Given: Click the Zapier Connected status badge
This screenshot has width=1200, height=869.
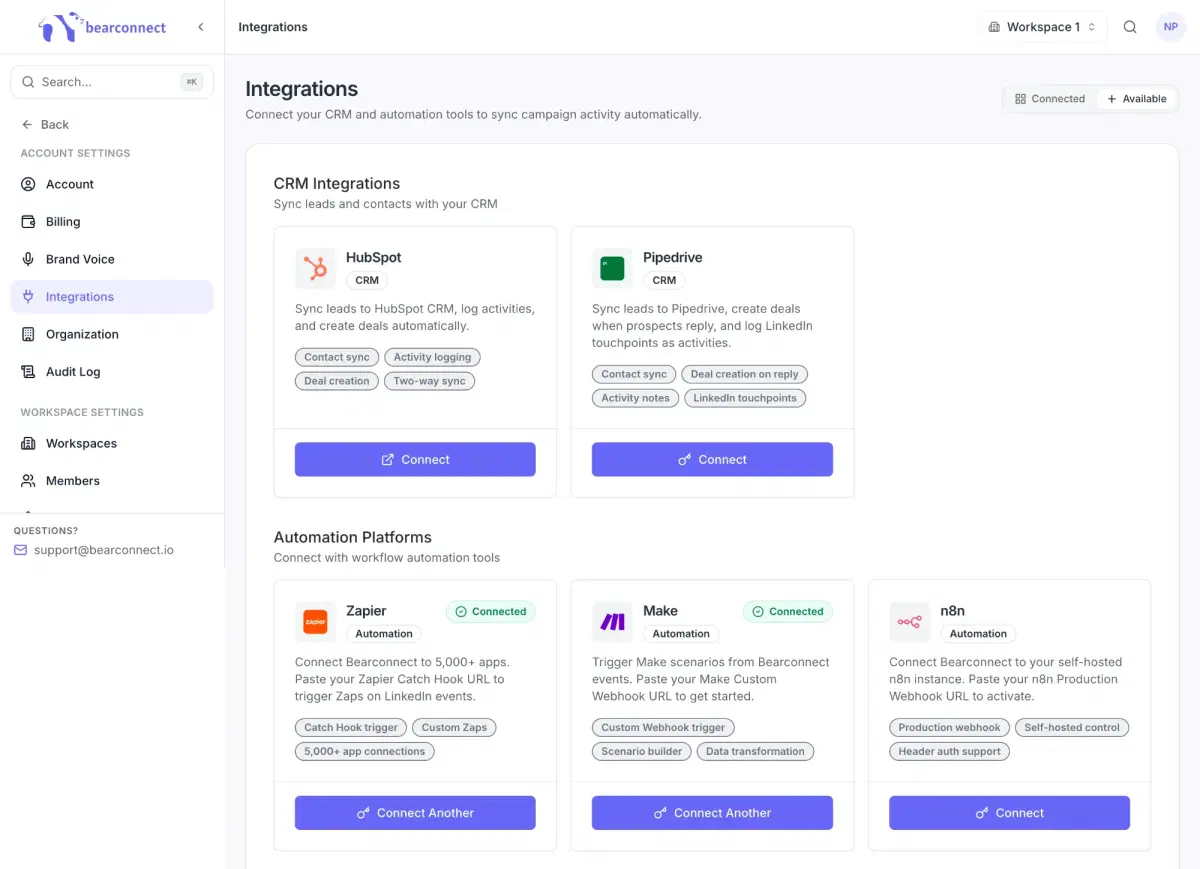Looking at the screenshot, I should tap(491, 611).
